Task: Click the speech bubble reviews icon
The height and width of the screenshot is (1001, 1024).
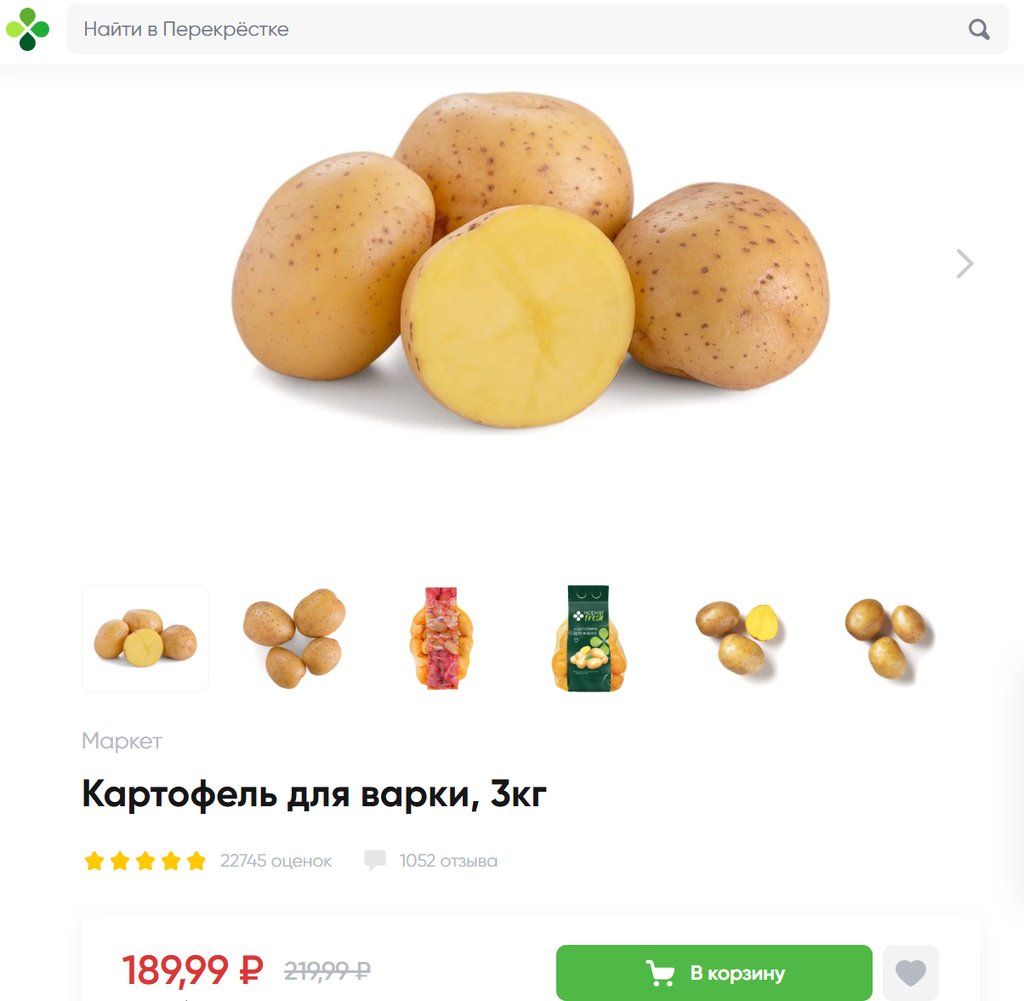Action: (375, 860)
